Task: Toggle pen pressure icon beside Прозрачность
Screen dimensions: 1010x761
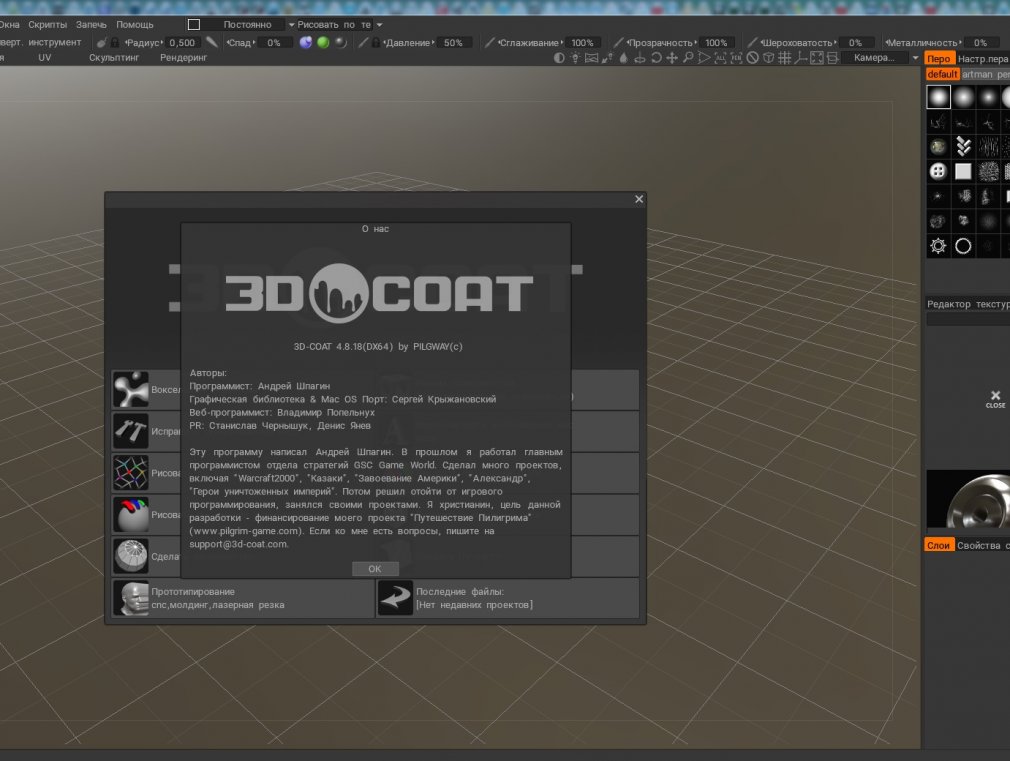Action: pos(618,43)
